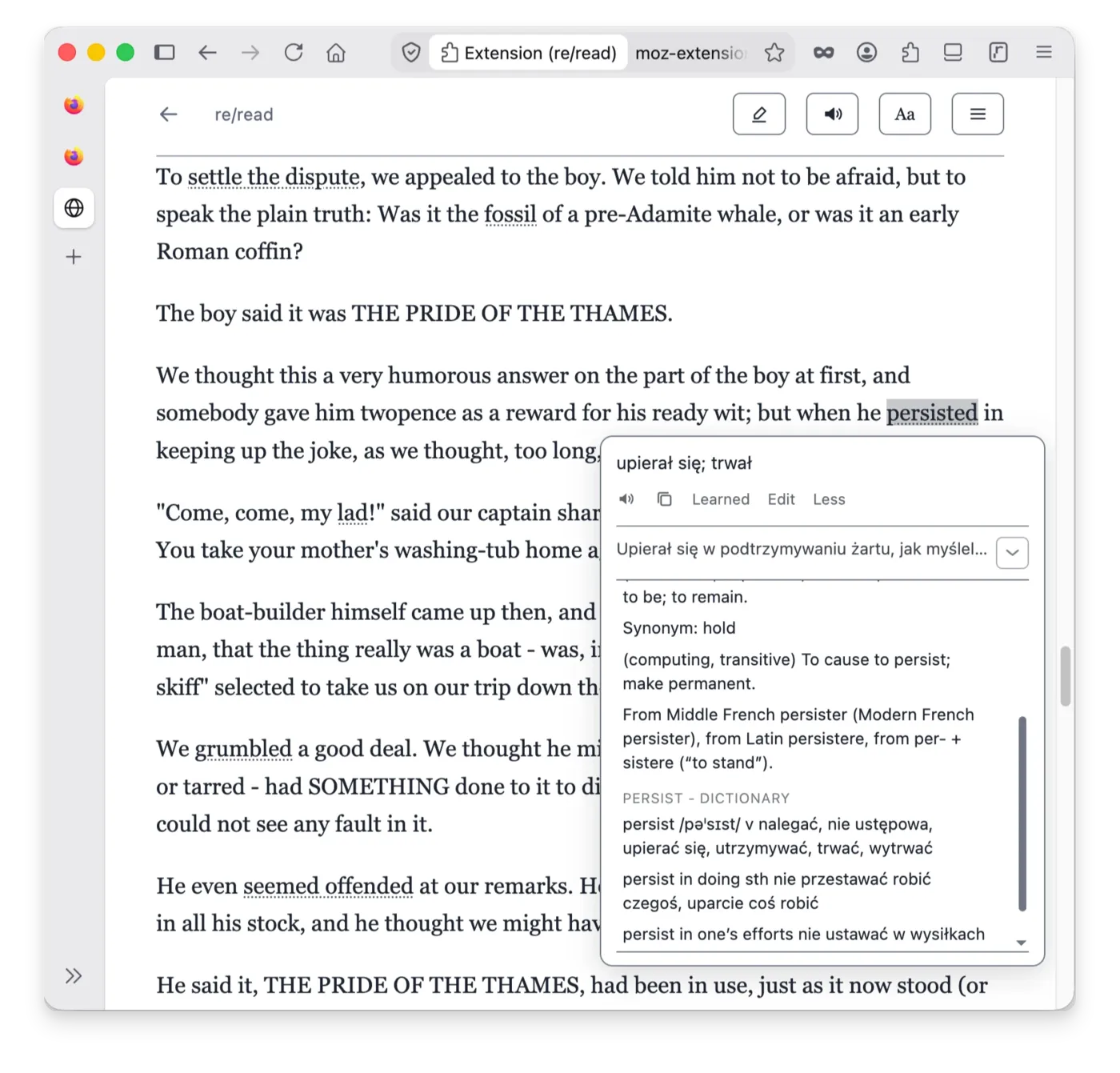Go back with browser back arrow
The width and height of the screenshot is (1120, 1073).
tap(207, 53)
